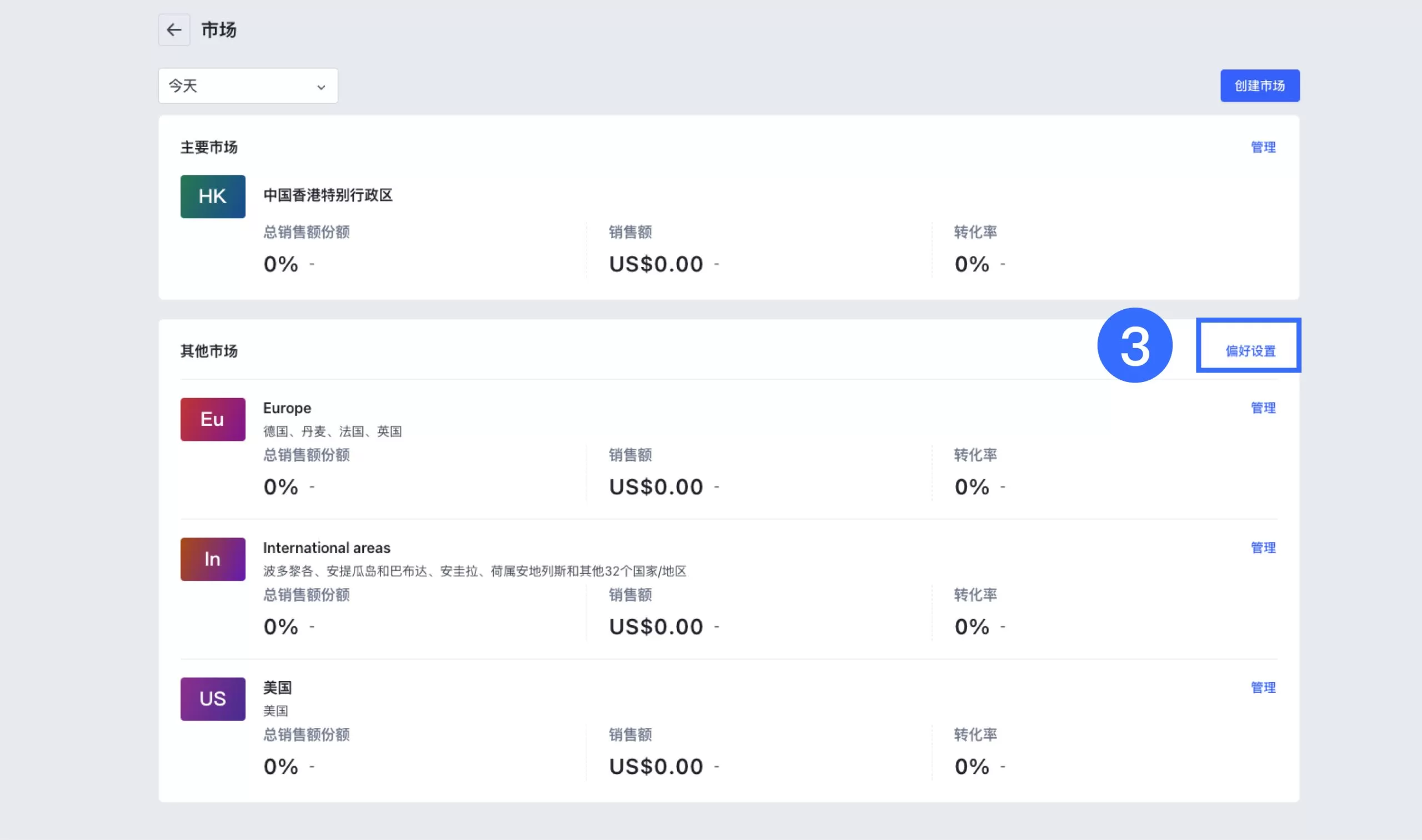Viewport: 1422px width, 840px height.
Task: Open the 今天 date range dropdown
Action: coord(248,85)
